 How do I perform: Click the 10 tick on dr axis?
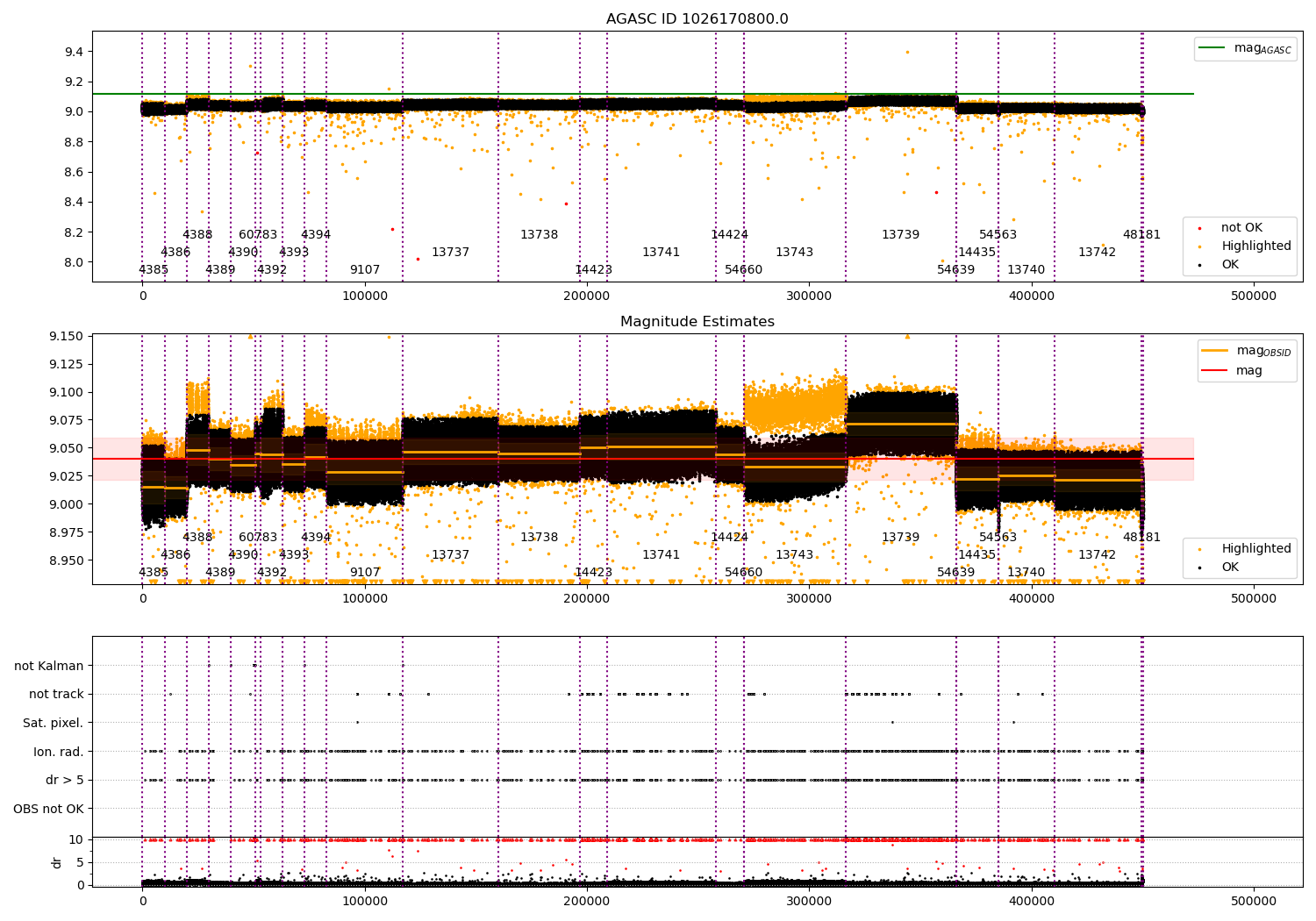click(76, 839)
